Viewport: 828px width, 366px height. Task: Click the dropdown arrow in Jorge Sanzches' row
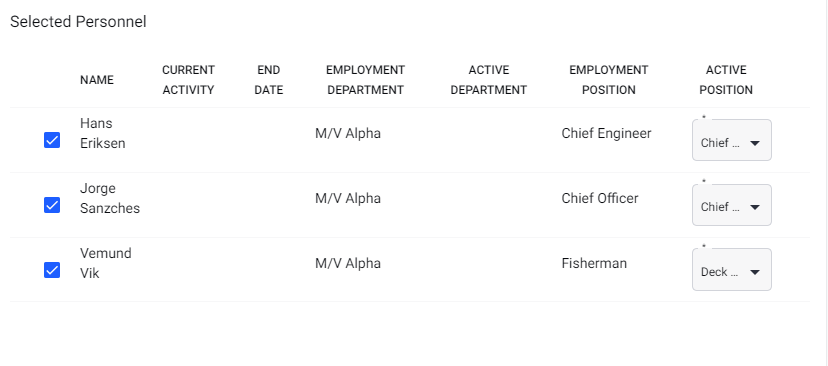(755, 208)
